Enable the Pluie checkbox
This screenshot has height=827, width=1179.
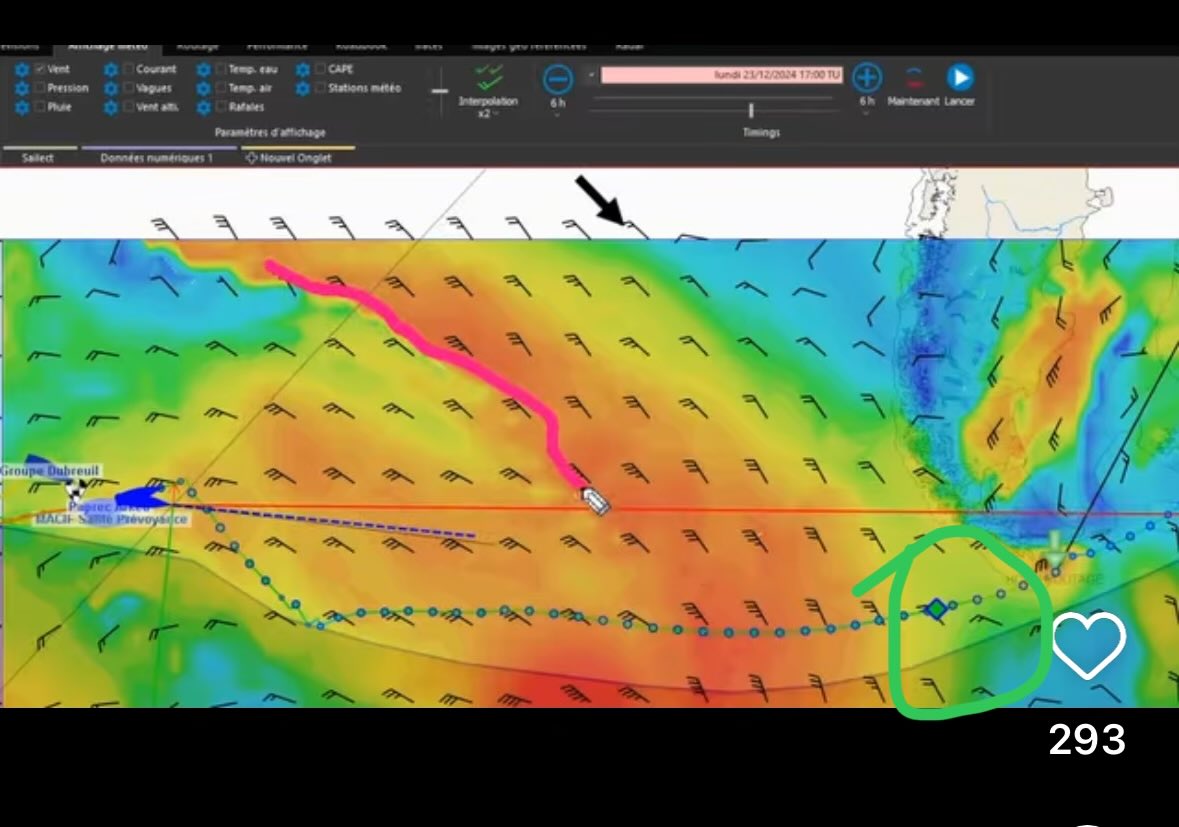[x=41, y=106]
